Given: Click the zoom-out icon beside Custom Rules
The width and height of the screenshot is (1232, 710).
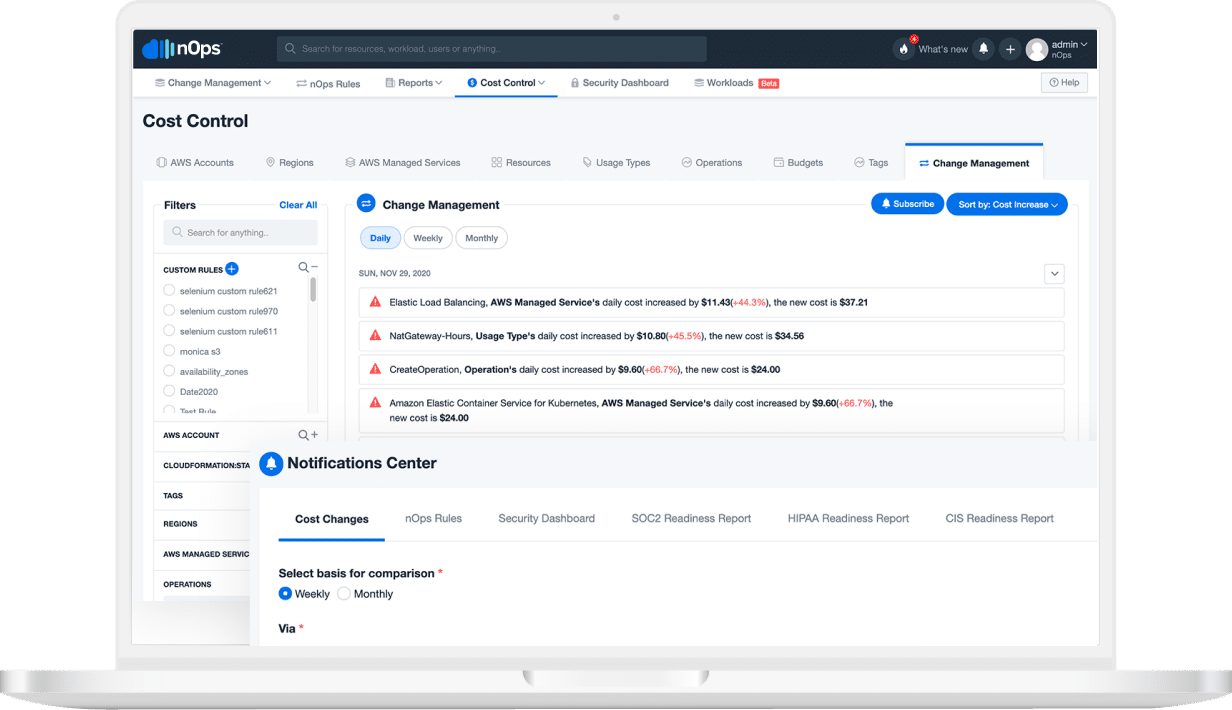Looking at the screenshot, I should coord(308,268).
